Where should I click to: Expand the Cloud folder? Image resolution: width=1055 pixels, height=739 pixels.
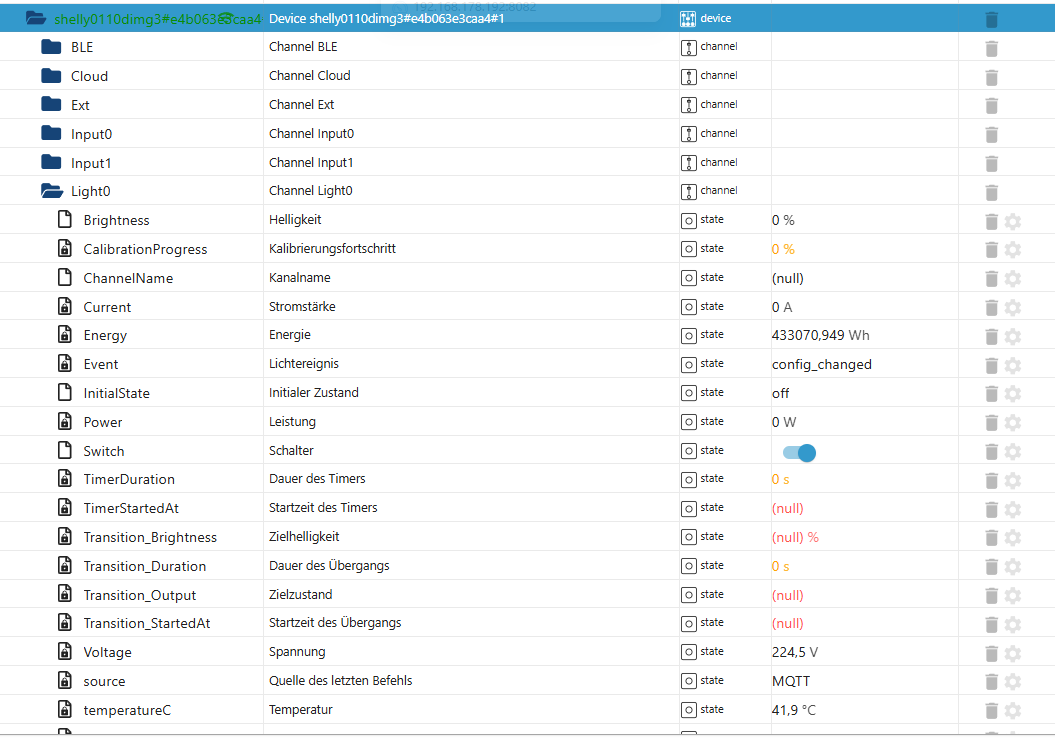pos(51,76)
